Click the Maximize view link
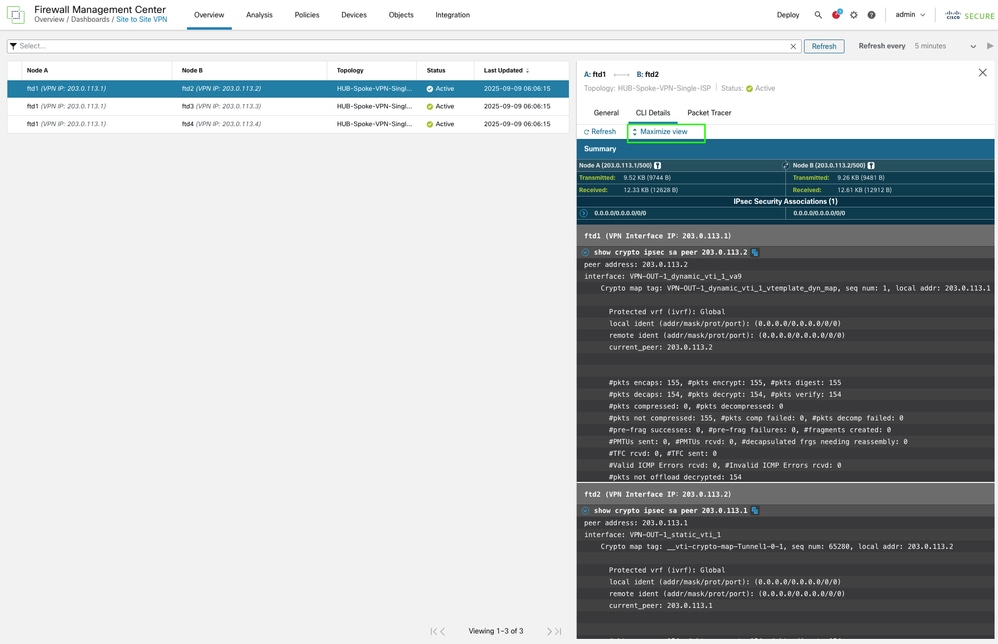This screenshot has height=644, width=998. [x=660, y=132]
